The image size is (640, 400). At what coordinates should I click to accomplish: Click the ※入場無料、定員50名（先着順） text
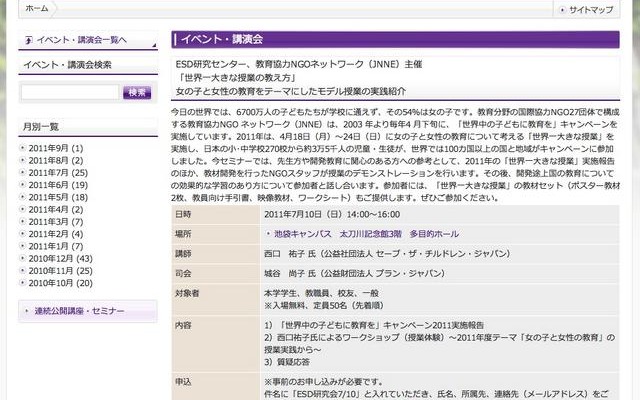(324, 305)
